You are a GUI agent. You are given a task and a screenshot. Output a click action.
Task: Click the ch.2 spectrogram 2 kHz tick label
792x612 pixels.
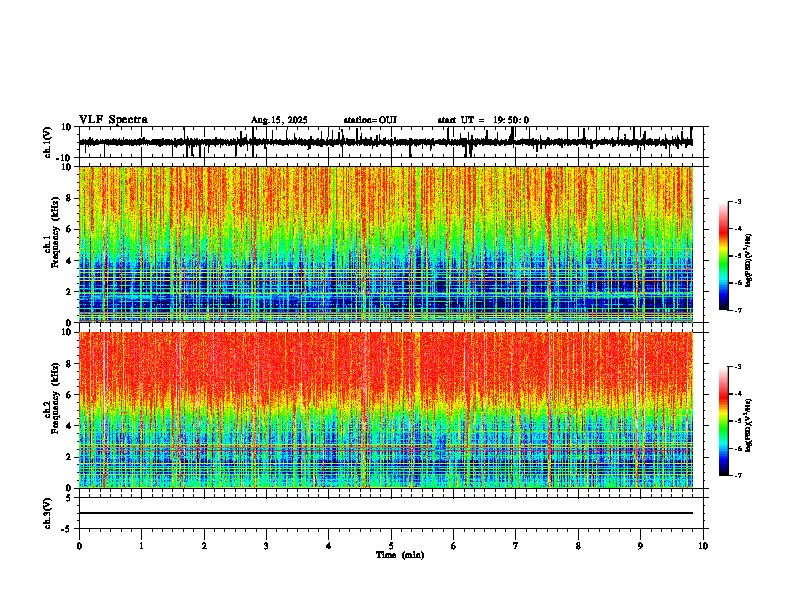(69, 457)
